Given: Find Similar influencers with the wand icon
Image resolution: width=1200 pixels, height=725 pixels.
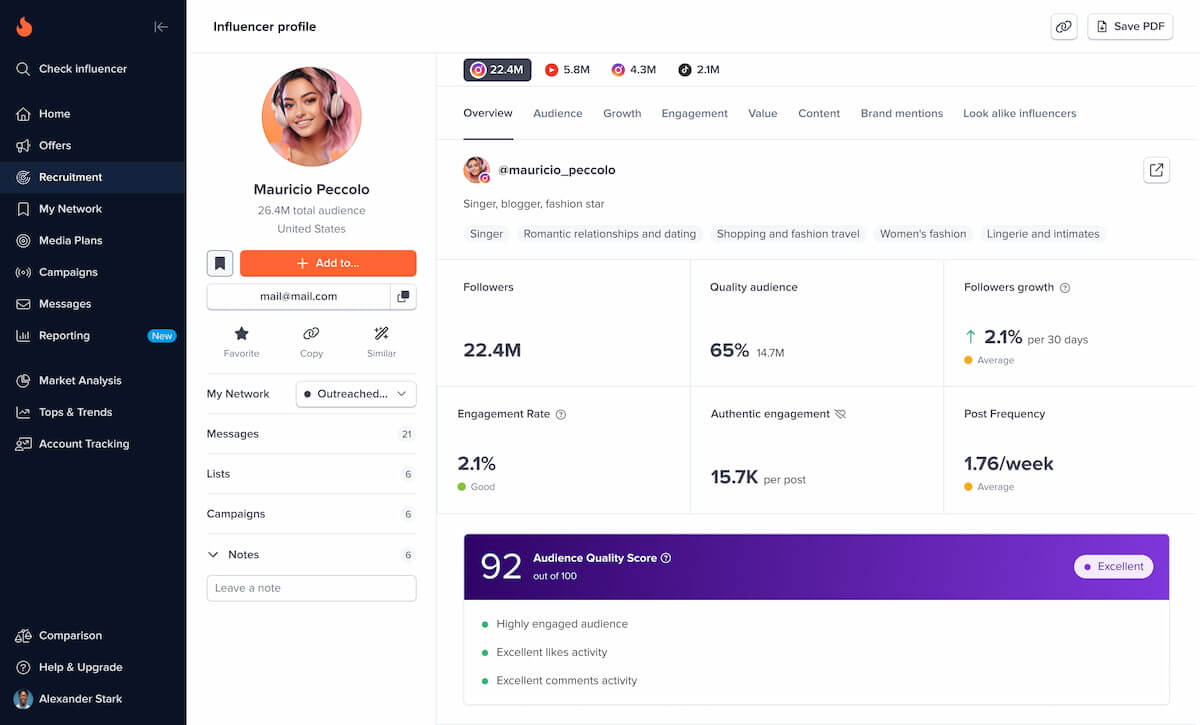Looking at the screenshot, I should pos(381,340).
